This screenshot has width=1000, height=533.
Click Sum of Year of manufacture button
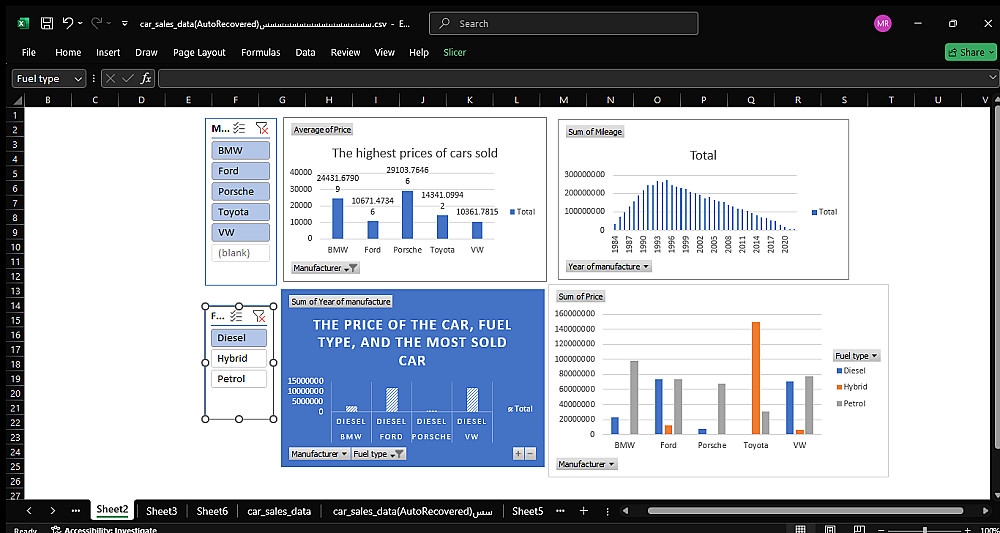(341, 302)
